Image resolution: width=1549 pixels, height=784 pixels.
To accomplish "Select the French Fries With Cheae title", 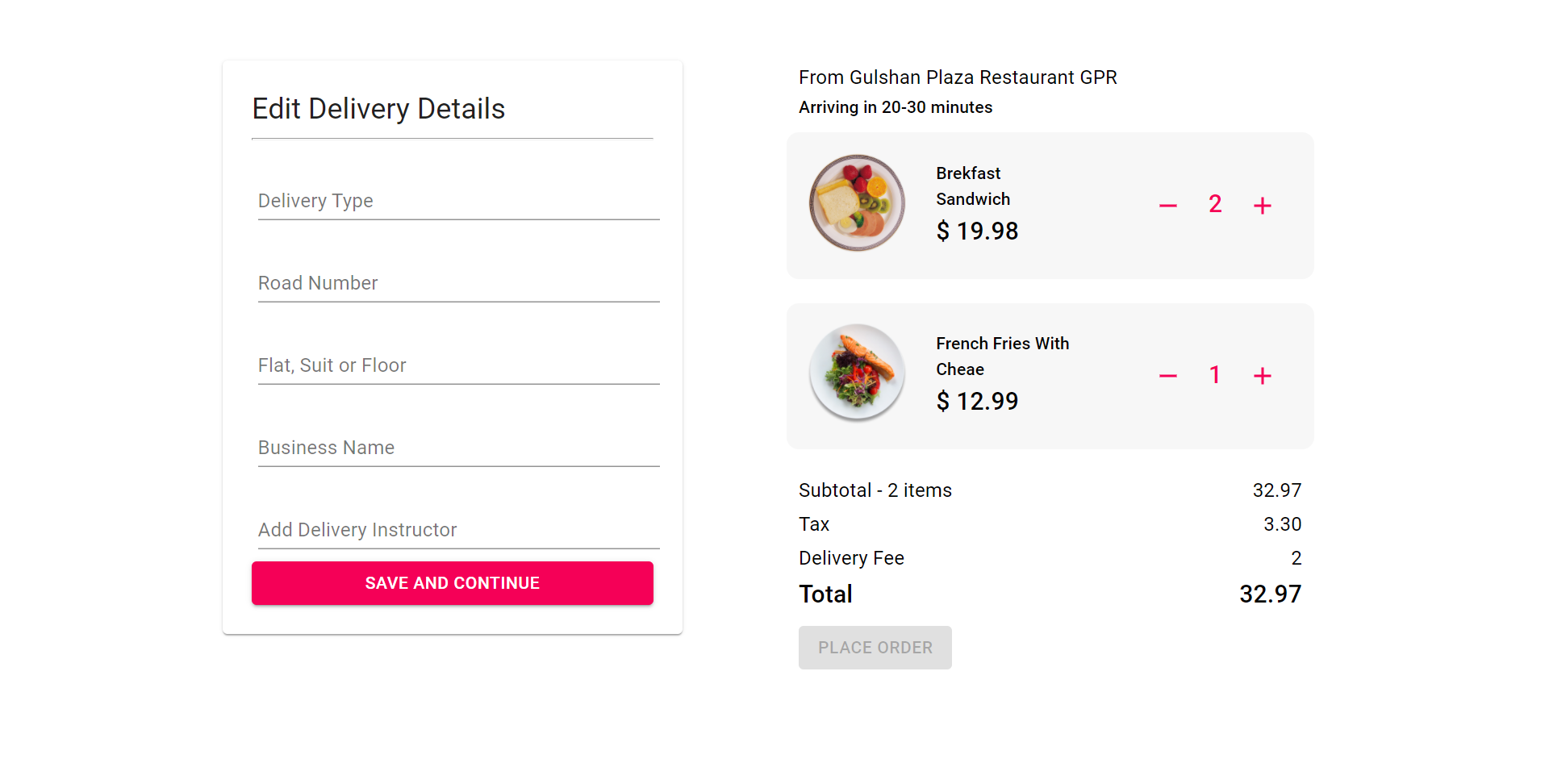I will click(1003, 357).
